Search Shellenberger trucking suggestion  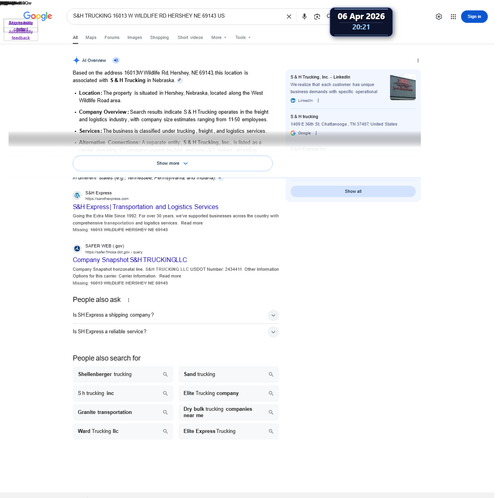[x=123, y=374]
